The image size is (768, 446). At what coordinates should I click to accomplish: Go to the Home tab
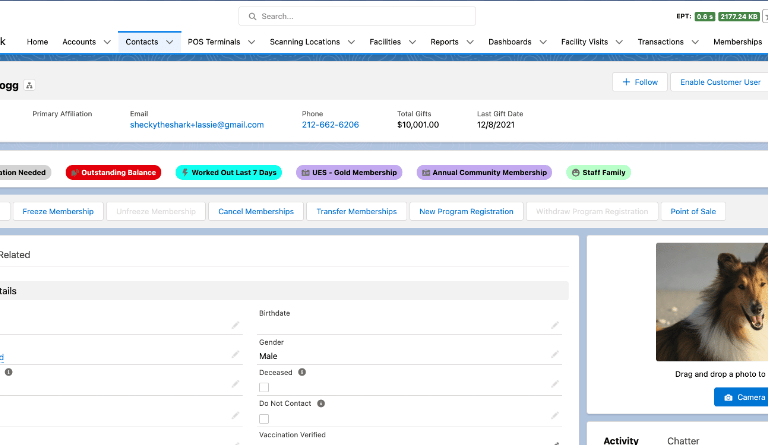[x=37, y=42]
